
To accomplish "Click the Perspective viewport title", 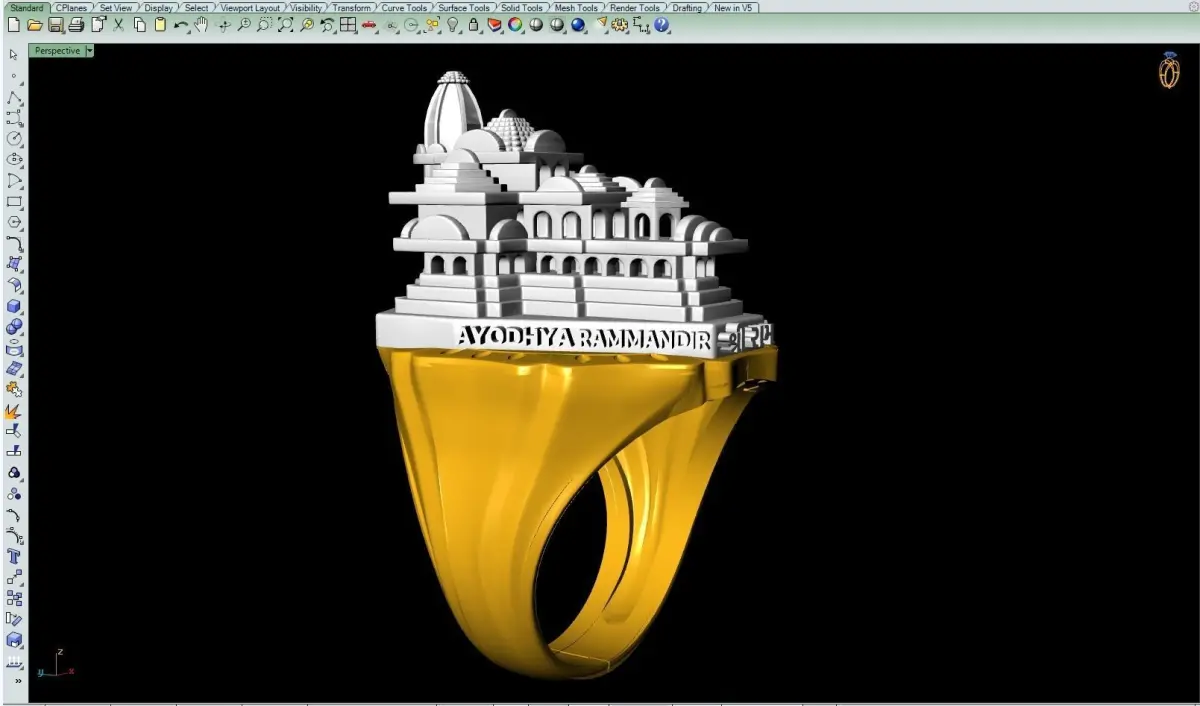I will point(57,51).
